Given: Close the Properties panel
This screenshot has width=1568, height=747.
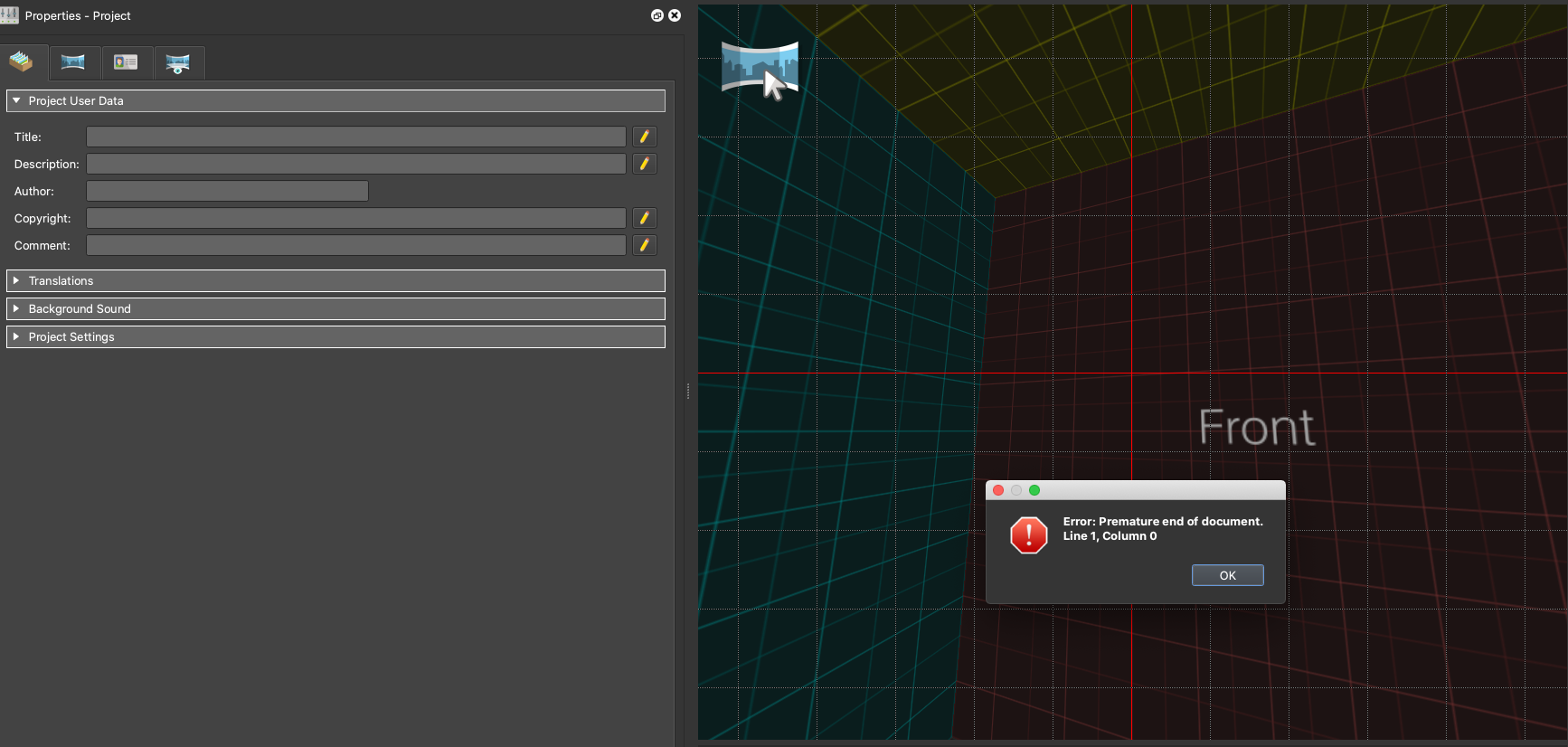Looking at the screenshot, I should (x=675, y=15).
